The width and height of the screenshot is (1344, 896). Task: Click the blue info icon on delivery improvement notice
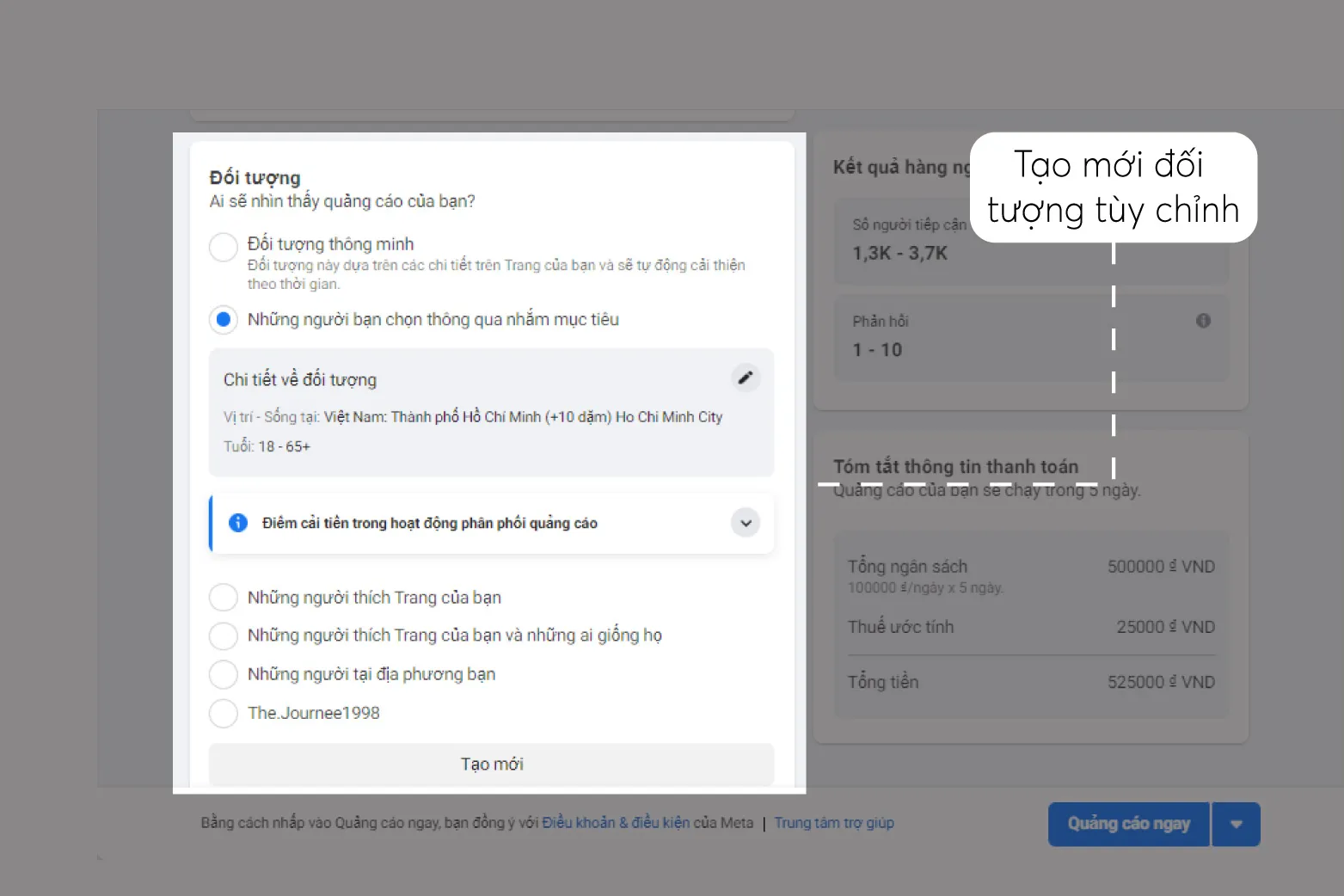tap(238, 523)
